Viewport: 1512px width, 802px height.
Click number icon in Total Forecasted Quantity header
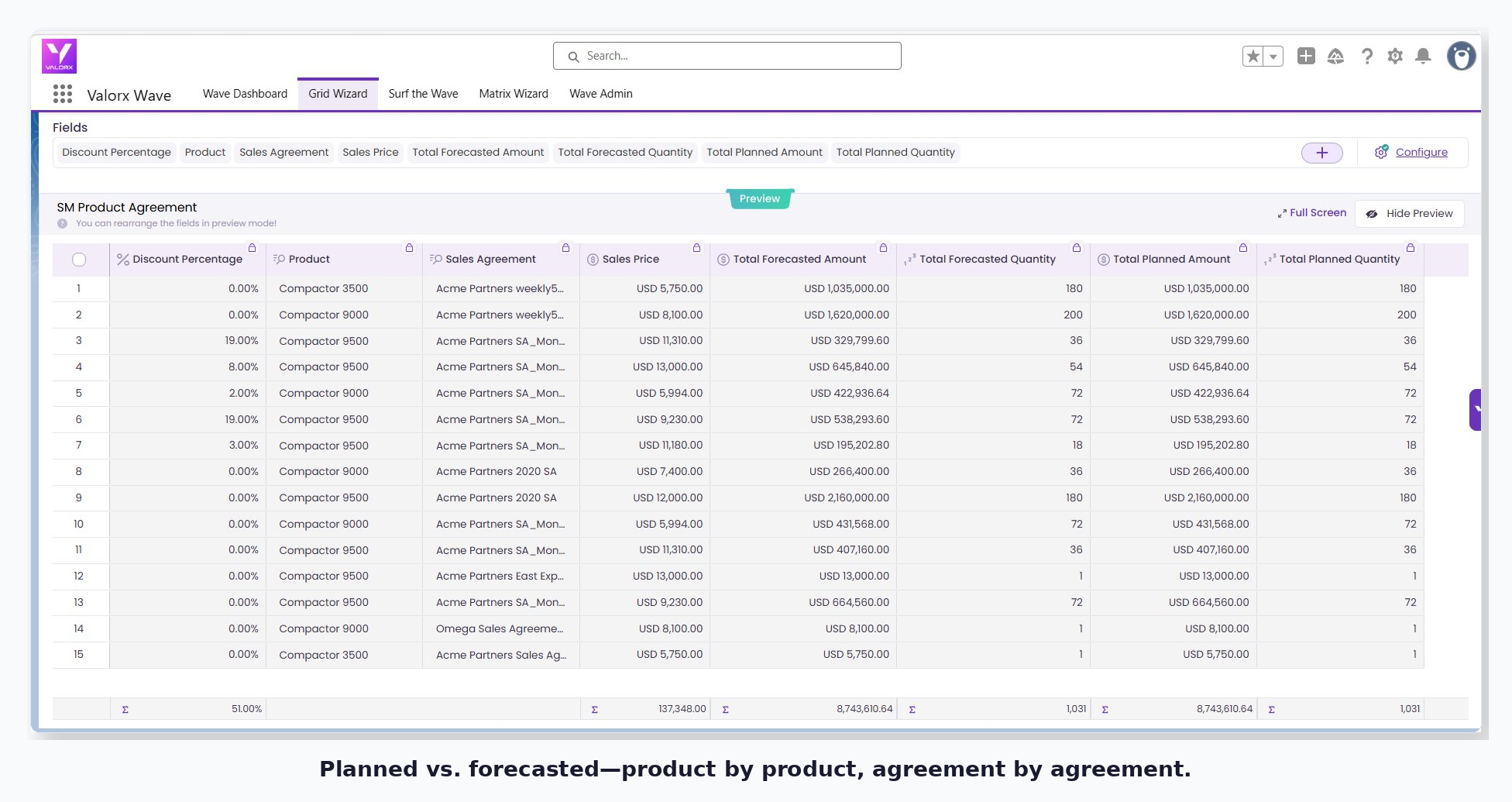tap(910, 260)
